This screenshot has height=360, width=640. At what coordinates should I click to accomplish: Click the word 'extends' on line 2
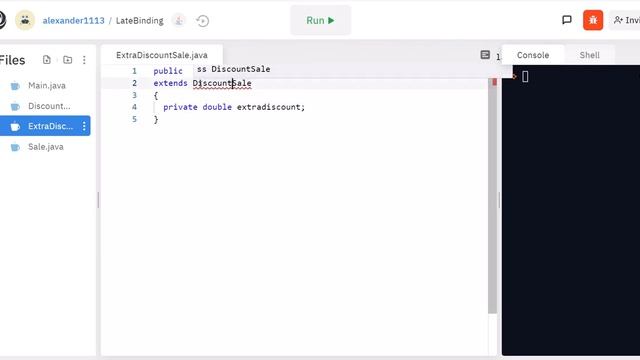coord(170,83)
